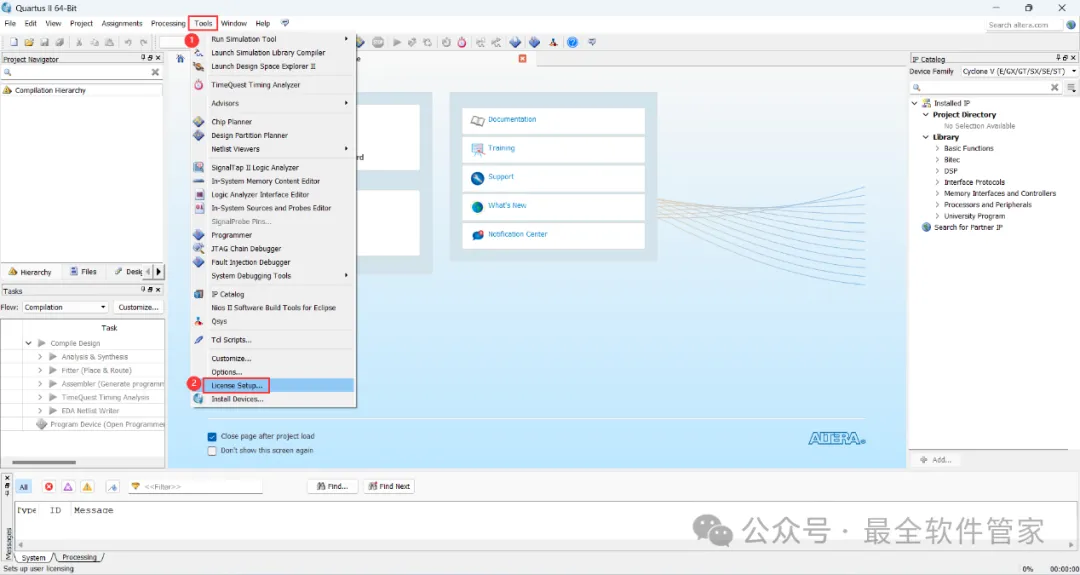Image resolution: width=1080 pixels, height=575 pixels.
Task: Click the pink TimeQuest clock toolbar icon
Action: pyautogui.click(x=462, y=42)
